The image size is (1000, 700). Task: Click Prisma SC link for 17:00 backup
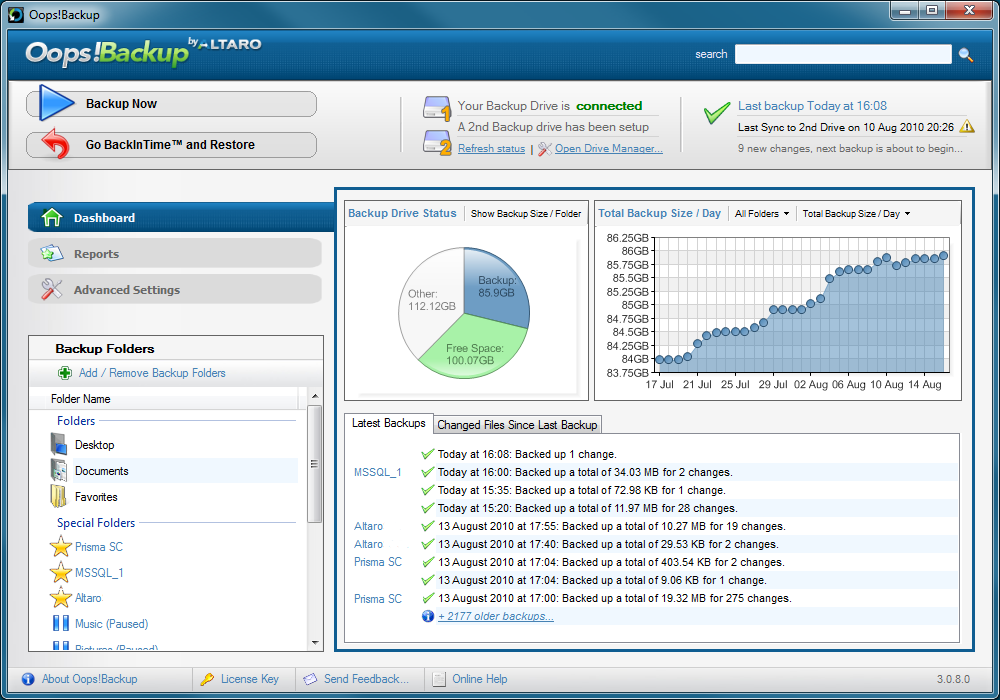pyautogui.click(x=378, y=599)
